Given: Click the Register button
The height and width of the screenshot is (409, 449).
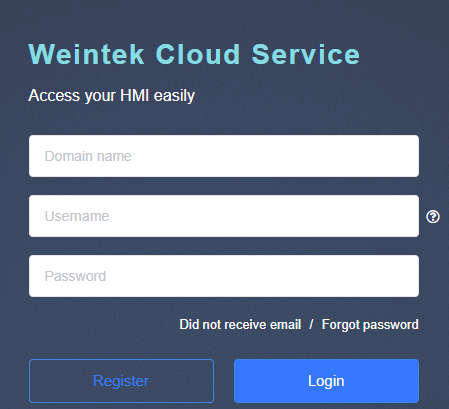Looking at the screenshot, I should pos(121,381).
